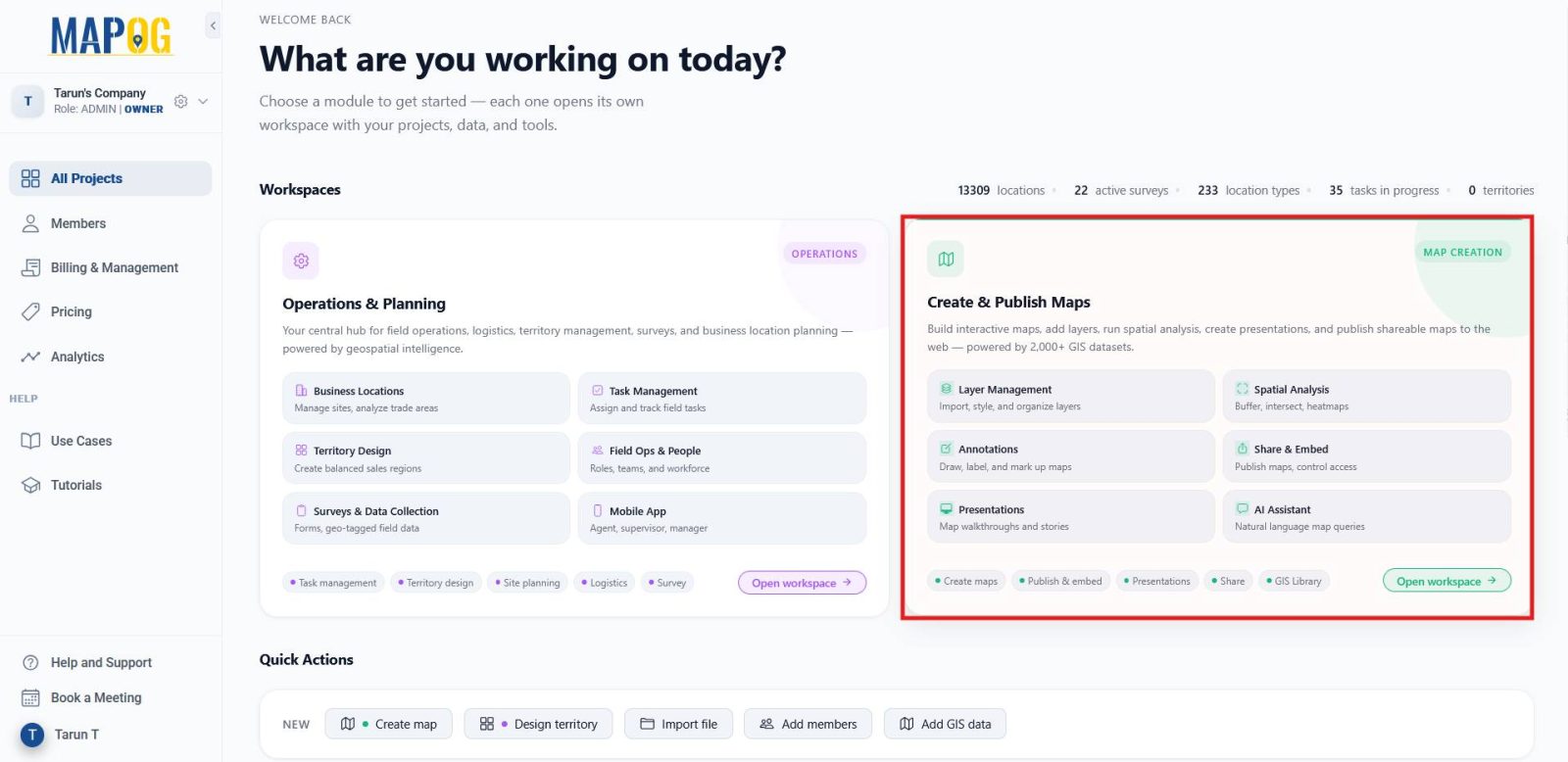
Task: Select the Spatial Analysis card
Action: (1366, 397)
